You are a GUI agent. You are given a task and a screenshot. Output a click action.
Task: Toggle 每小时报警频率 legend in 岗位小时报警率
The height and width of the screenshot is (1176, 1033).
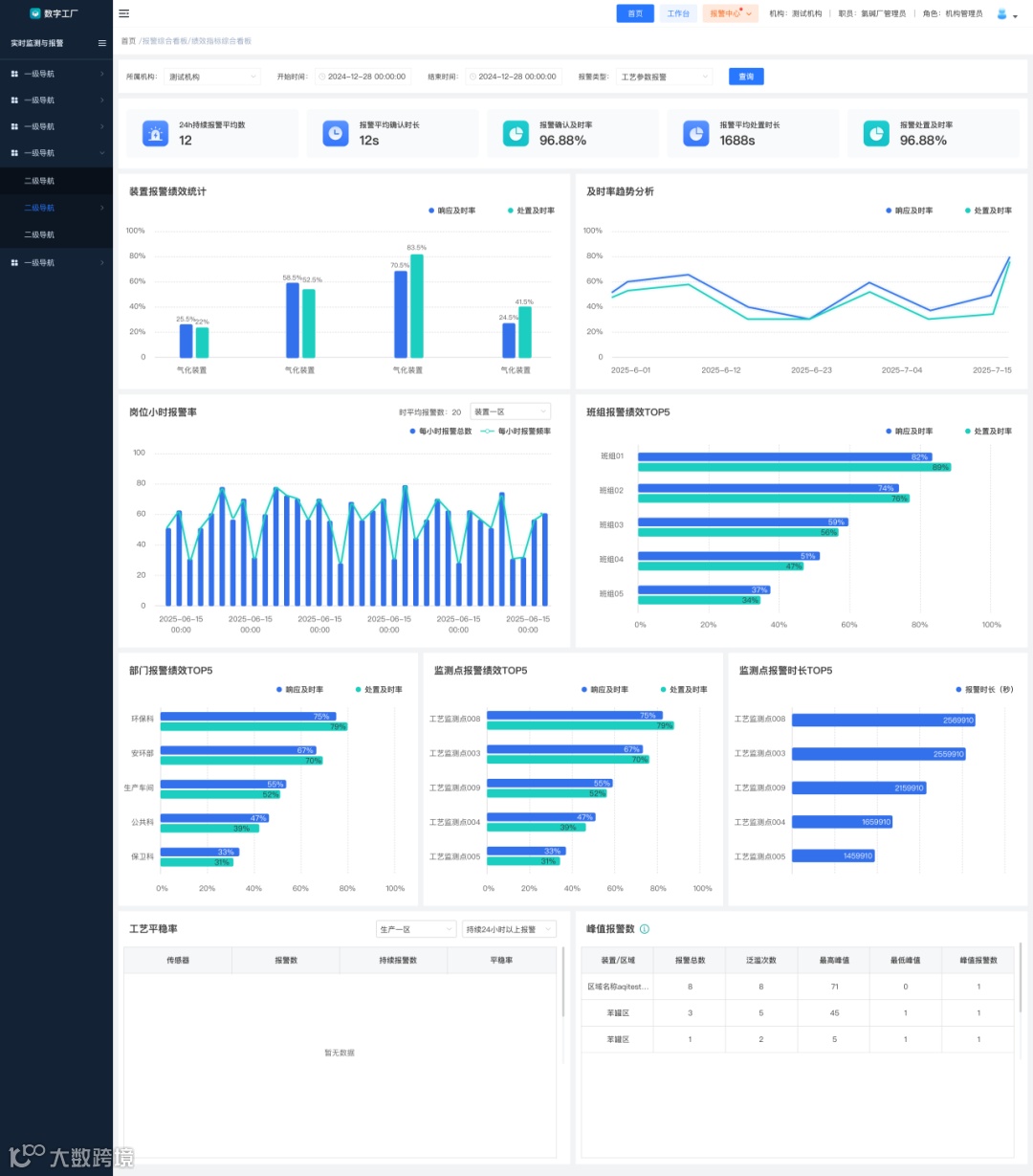pyautogui.click(x=516, y=432)
